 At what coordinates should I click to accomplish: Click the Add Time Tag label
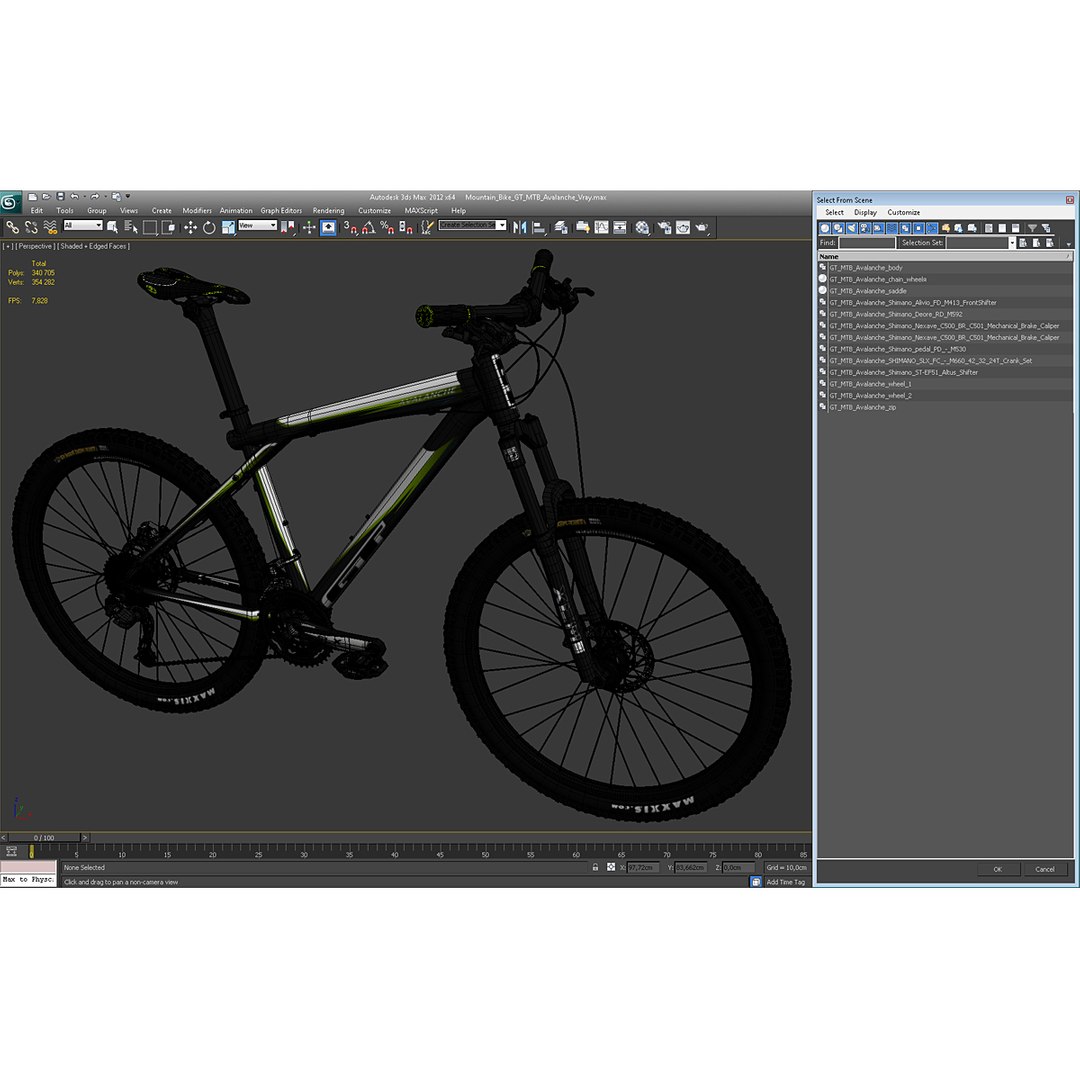(786, 882)
